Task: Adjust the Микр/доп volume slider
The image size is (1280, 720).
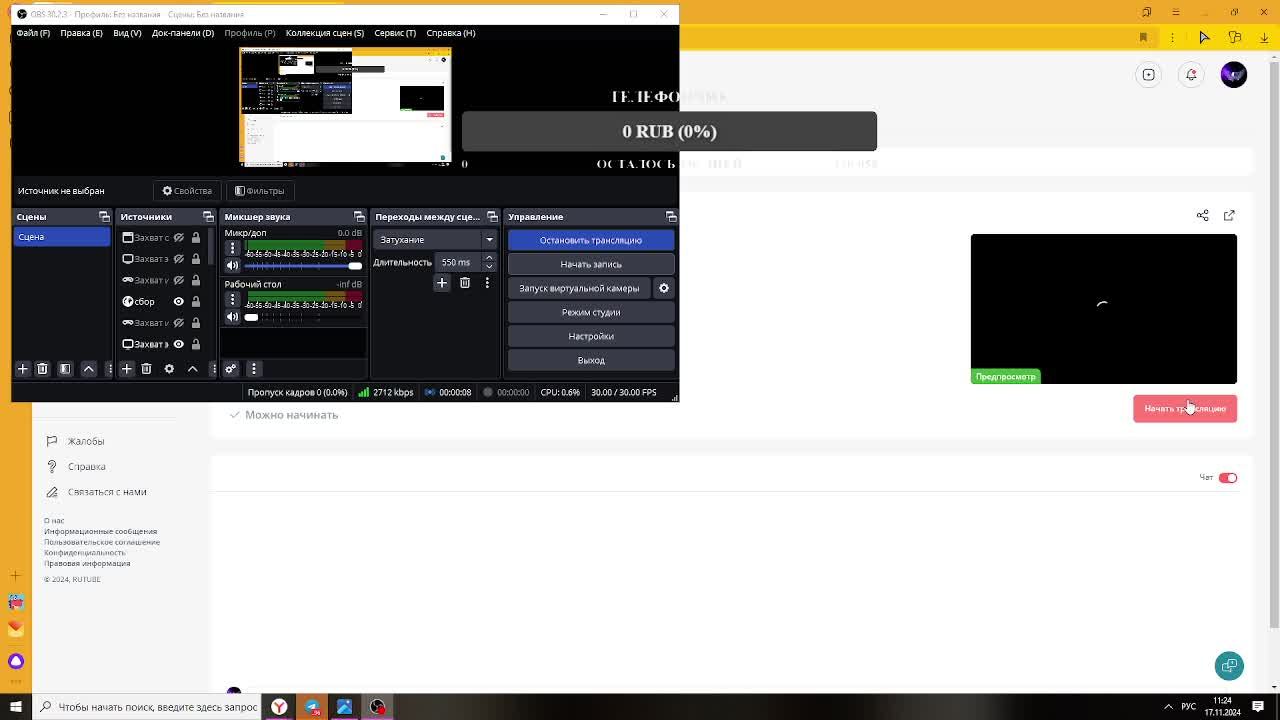Action: (303, 266)
